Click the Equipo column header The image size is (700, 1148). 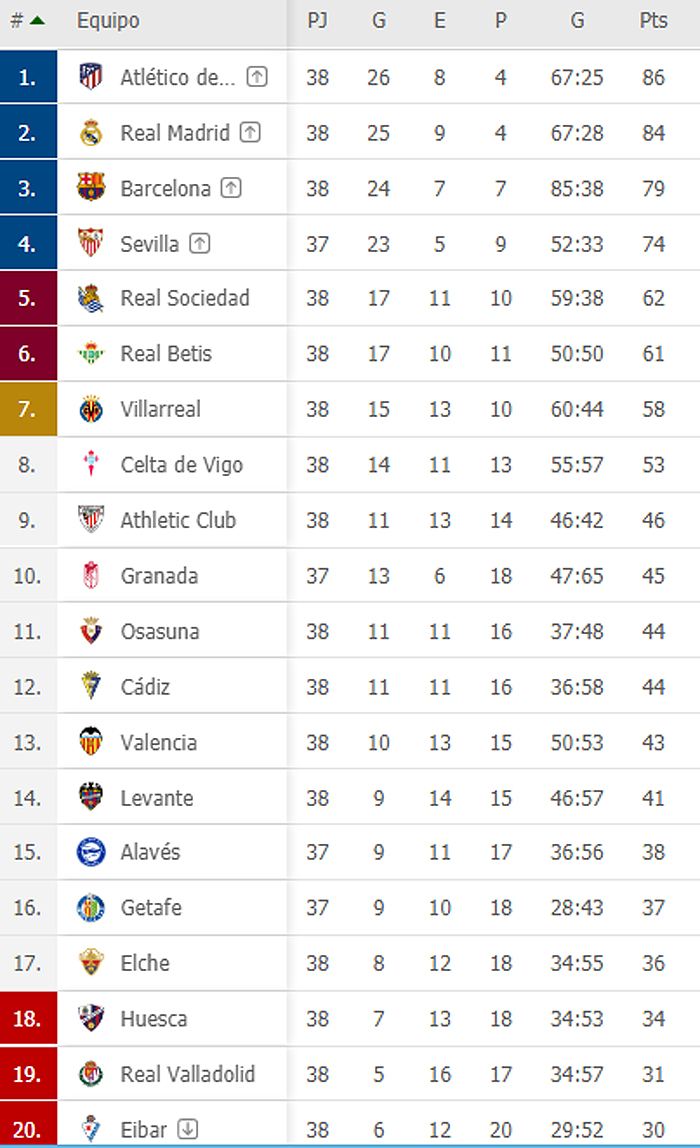tap(108, 20)
